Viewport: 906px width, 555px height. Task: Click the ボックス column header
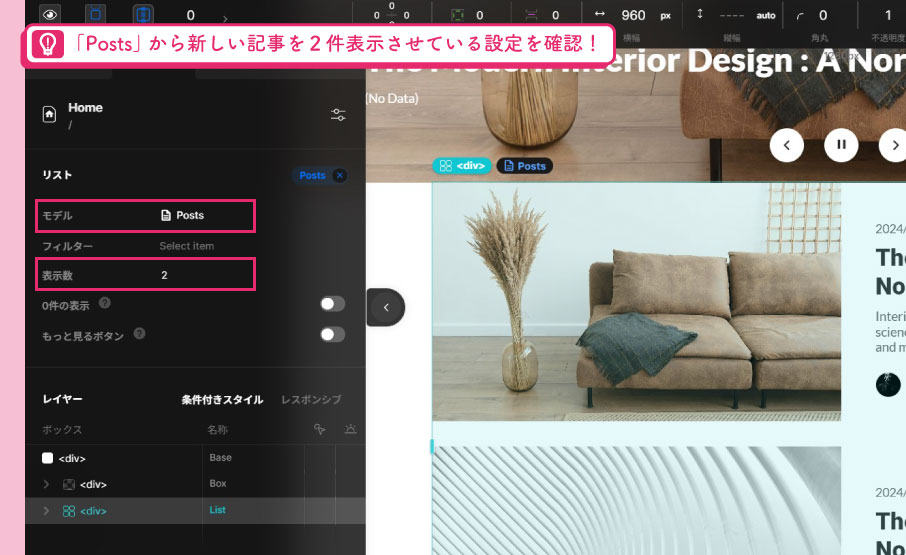click(62, 430)
